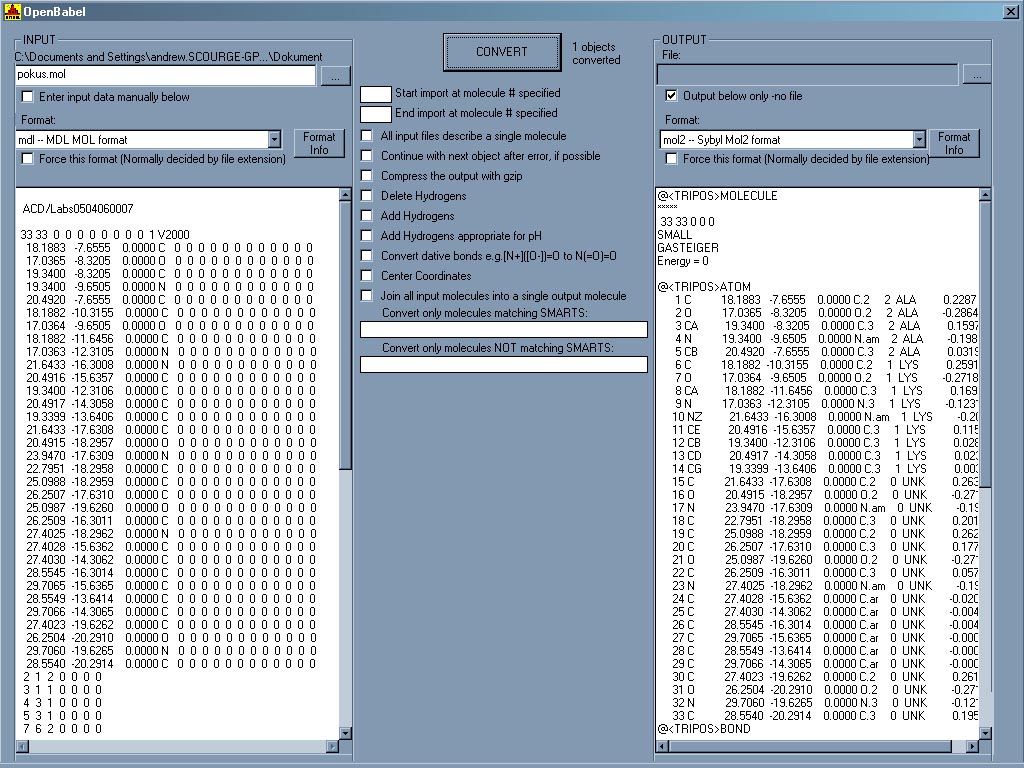Enable Join all input molecules option
Screen dimensions: 1024x768
click(x=367, y=296)
